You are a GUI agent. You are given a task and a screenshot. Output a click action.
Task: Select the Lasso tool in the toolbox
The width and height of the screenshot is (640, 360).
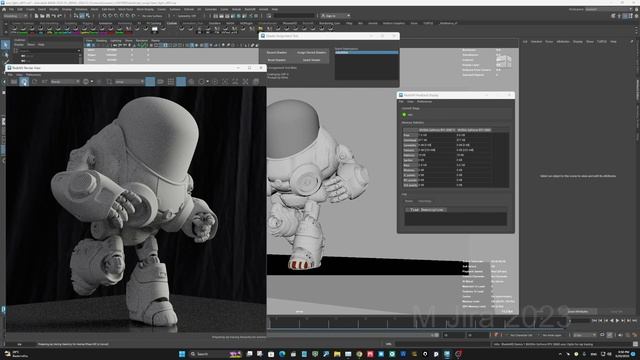tap(5, 54)
